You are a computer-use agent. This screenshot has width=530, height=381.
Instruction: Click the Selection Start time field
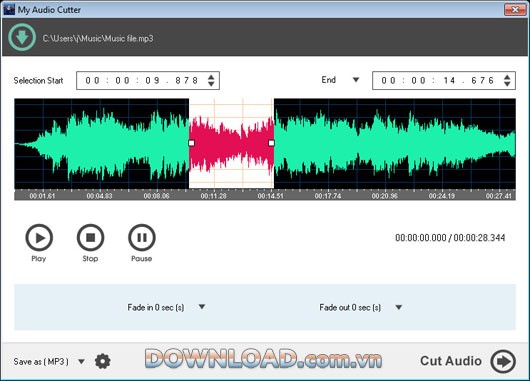[148, 80]
